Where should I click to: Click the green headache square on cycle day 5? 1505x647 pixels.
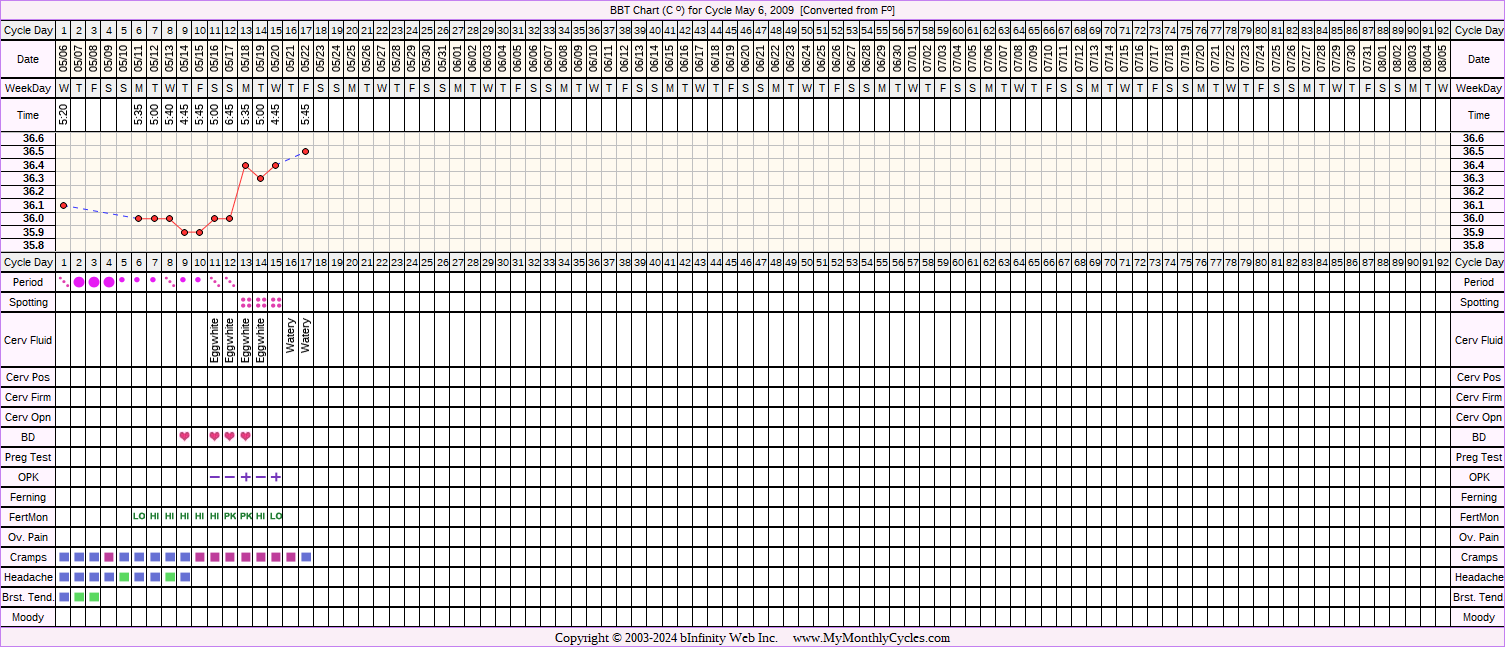pyautogui.click(x=124, y=577)
